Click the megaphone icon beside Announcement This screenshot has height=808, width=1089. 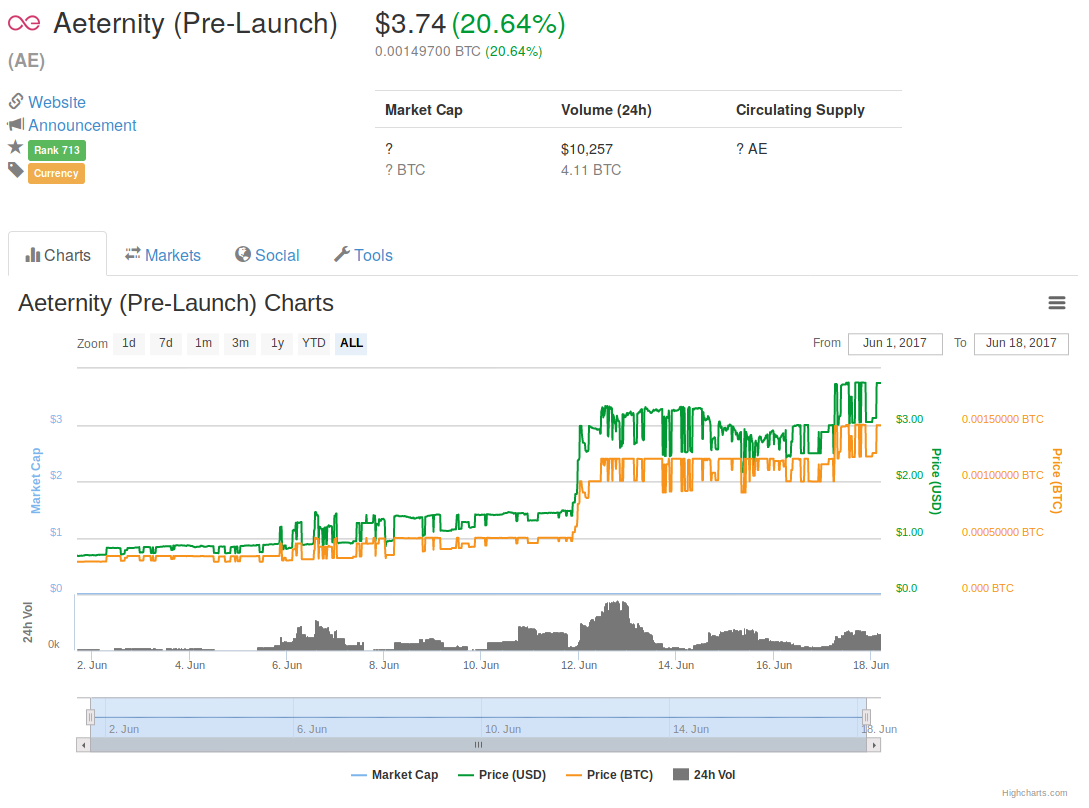[x=15, y=125]
